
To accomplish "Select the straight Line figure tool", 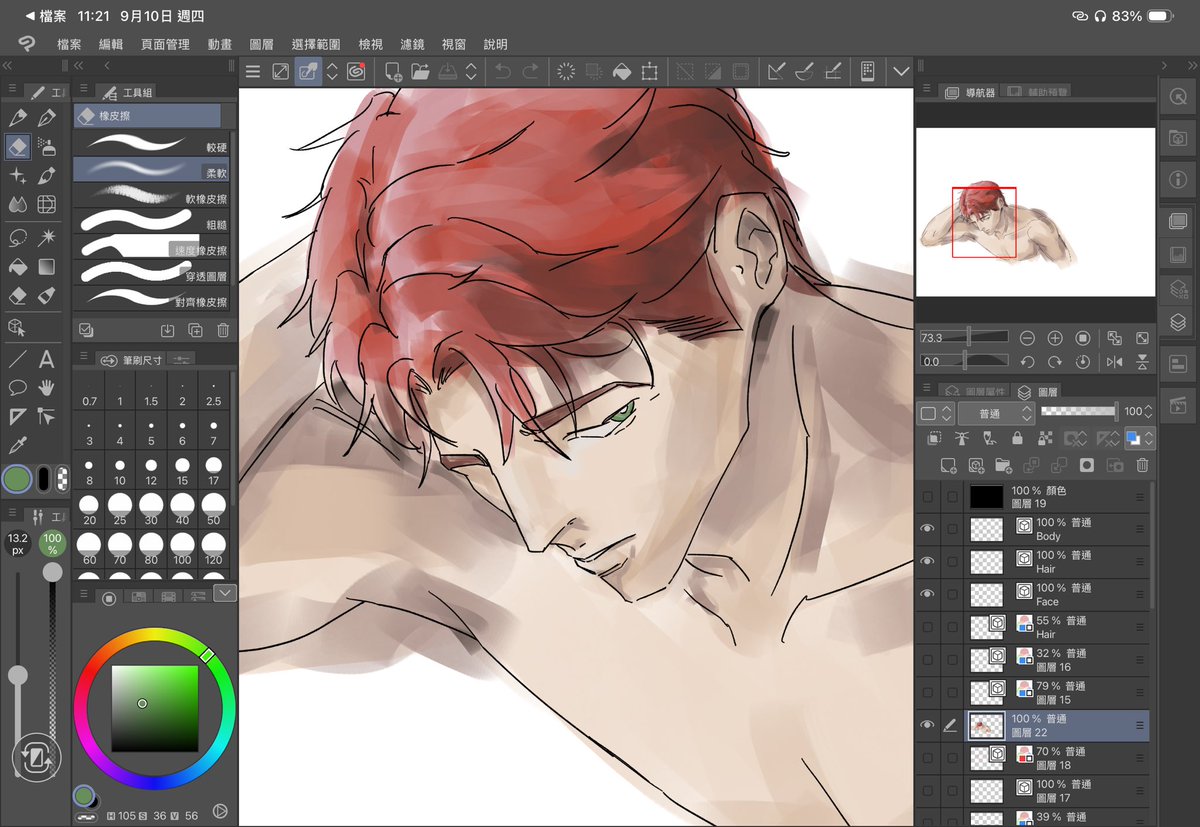I will 17,359.
